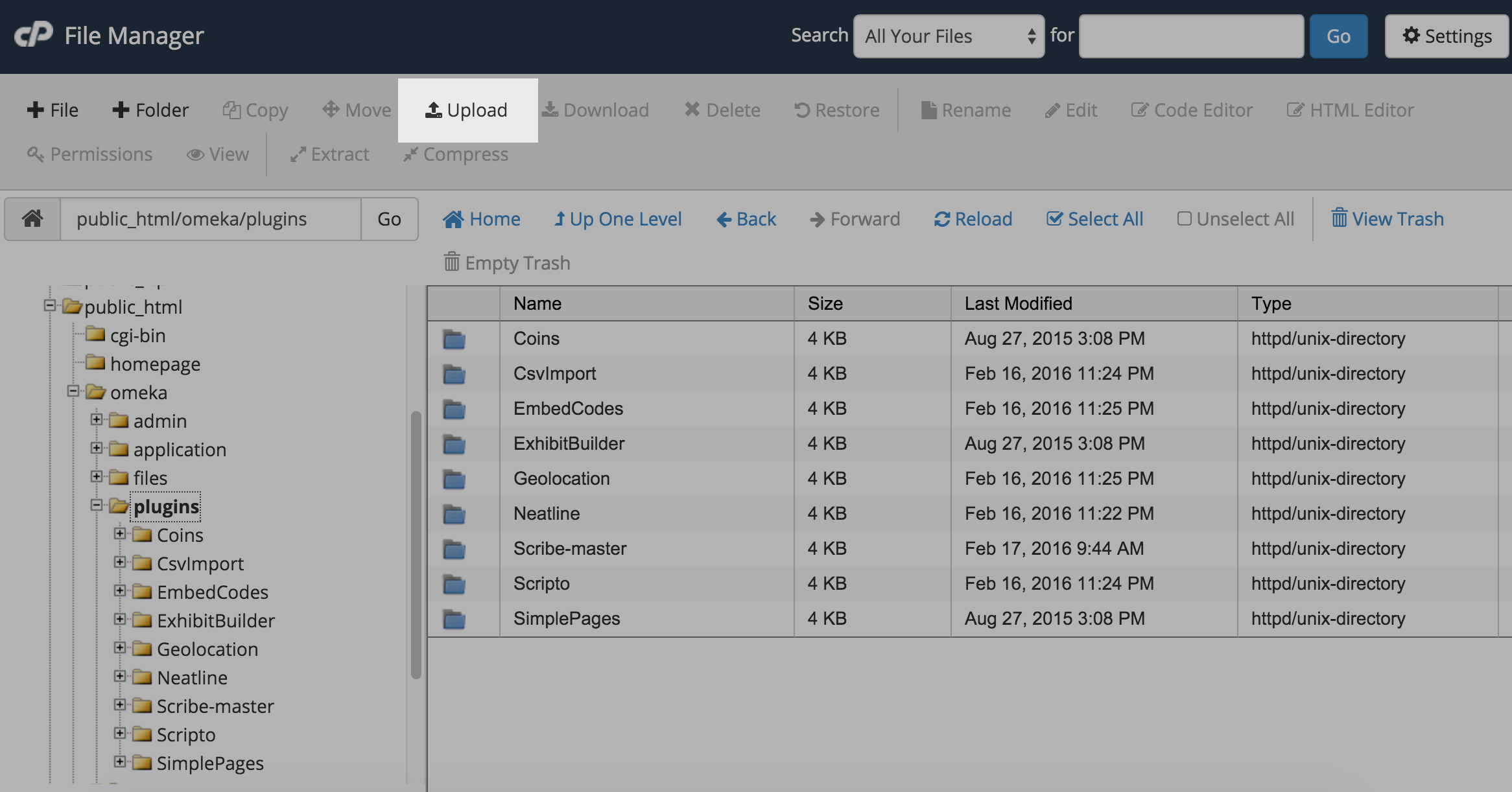The height and width of the screenshot is (792, 1512).
Task: Expand the admin tree node
Action: coord(97,419)
